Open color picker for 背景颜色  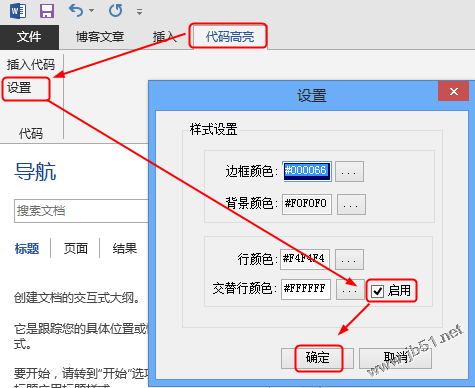[351, 204]
